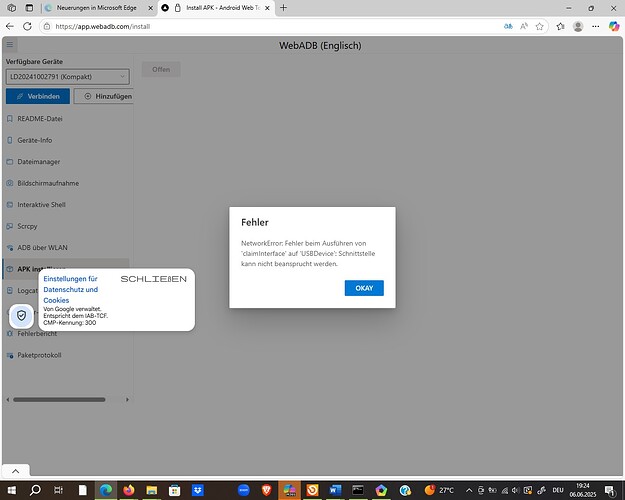This screenshot has height=500, width=625.
Task: Open the volume control in tray
Action: click(x=516, y=490)
